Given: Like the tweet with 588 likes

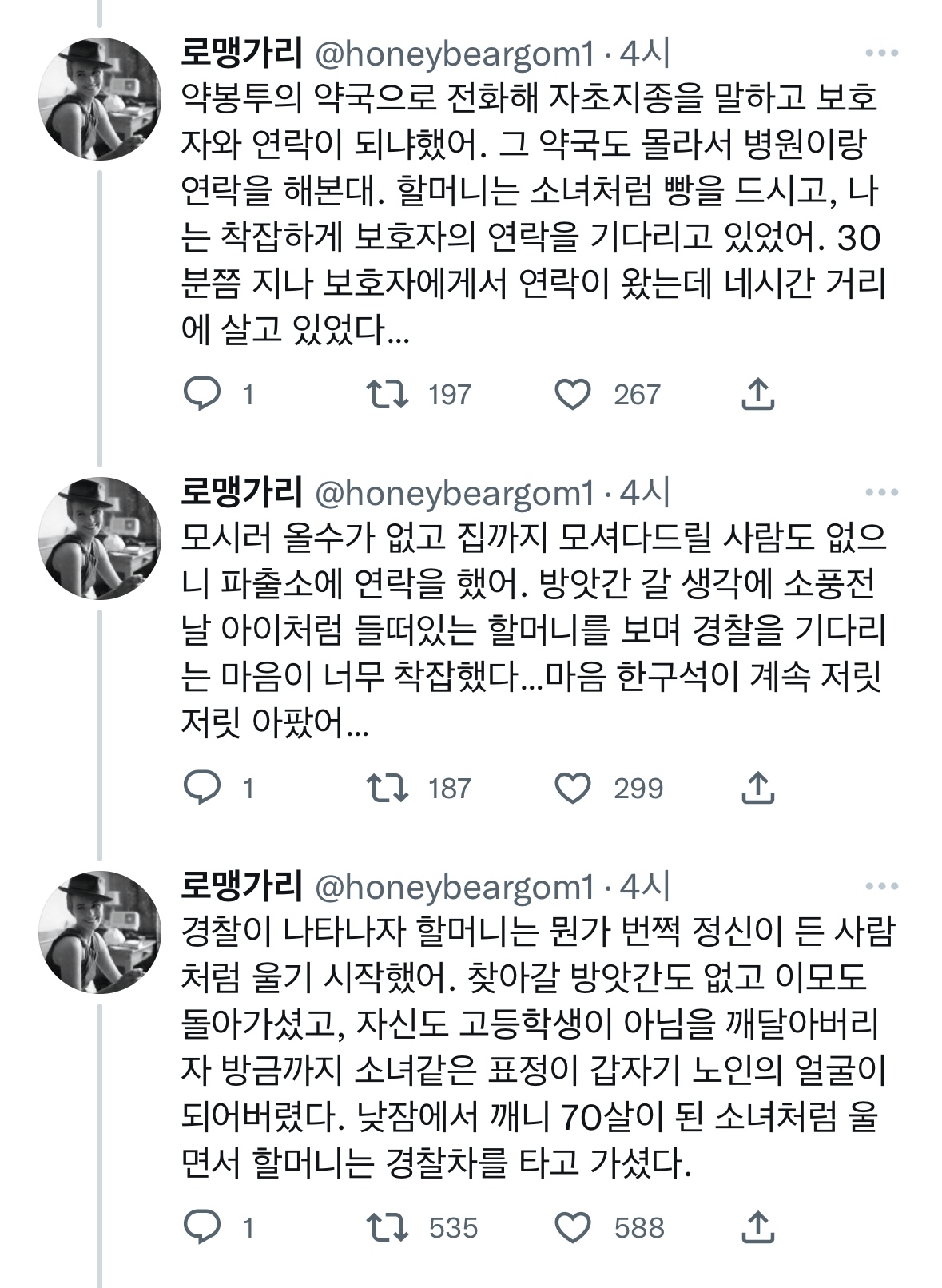Looking at the screenshot, I should point(573,1227).
